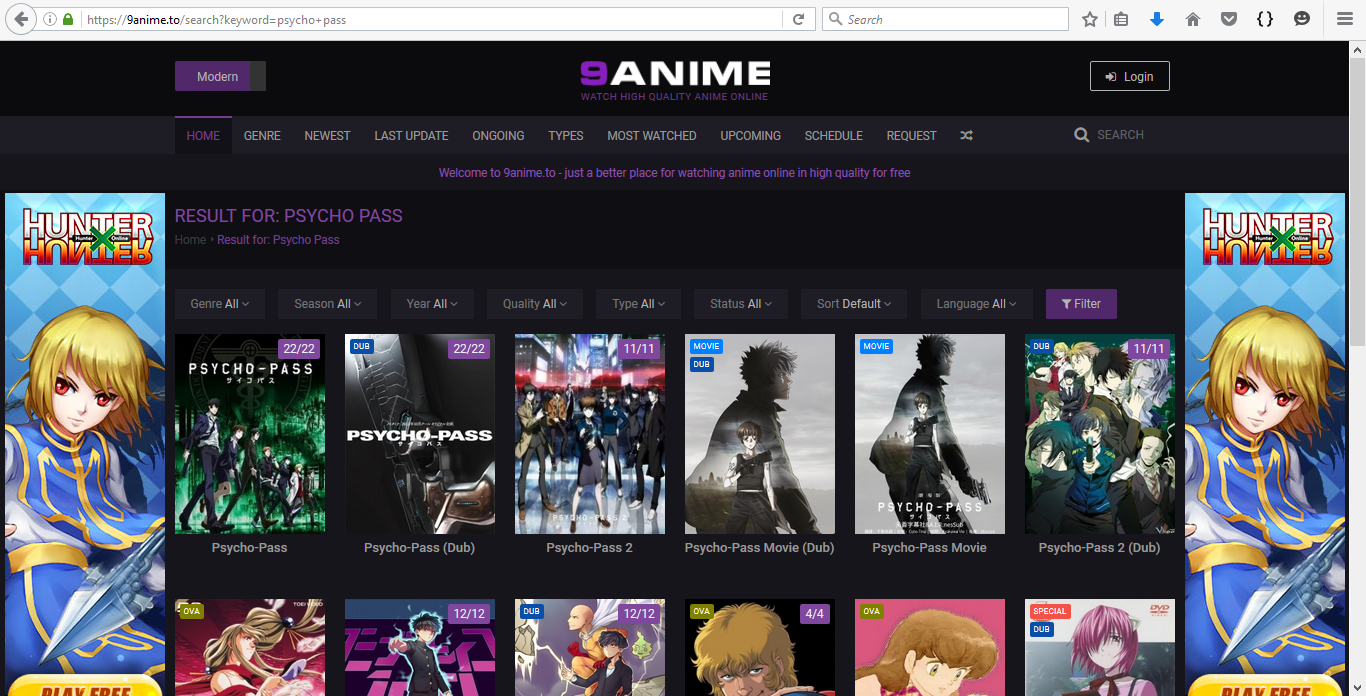Open the Psycho-Pass Movie title link

tap(929, 548)
